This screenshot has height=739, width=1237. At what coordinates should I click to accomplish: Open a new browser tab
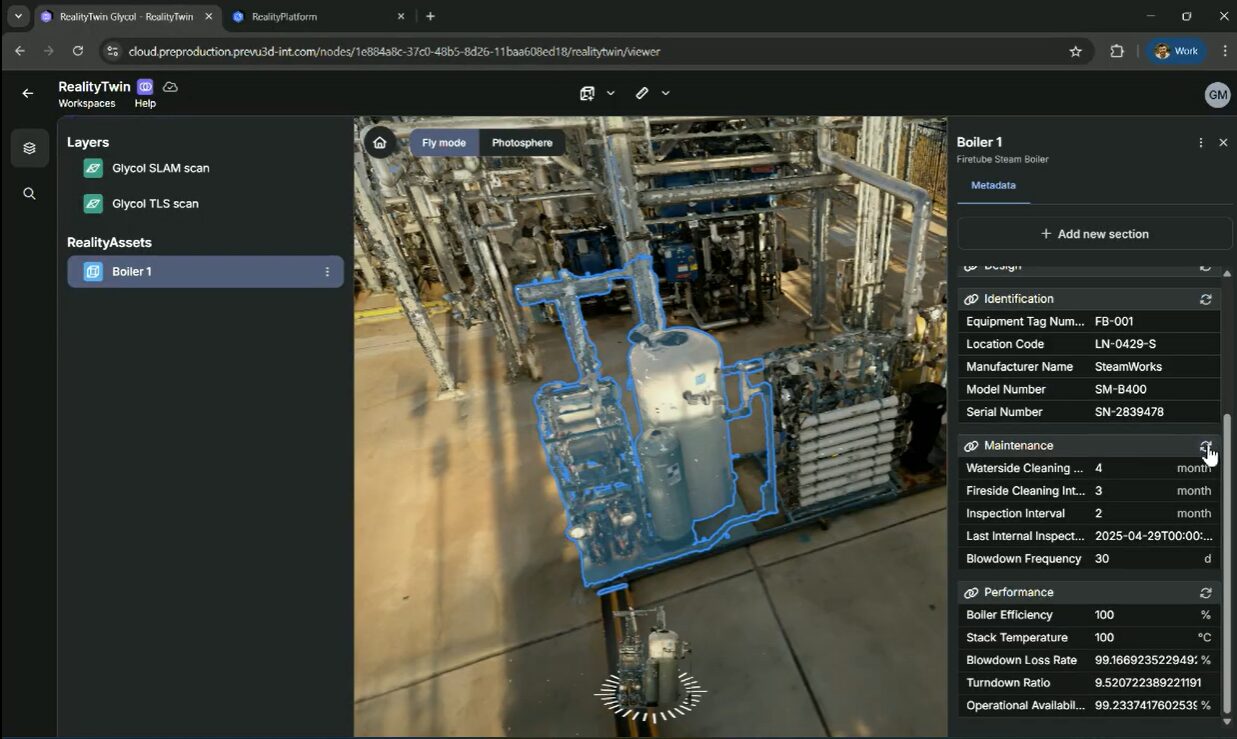click(430, 16)
